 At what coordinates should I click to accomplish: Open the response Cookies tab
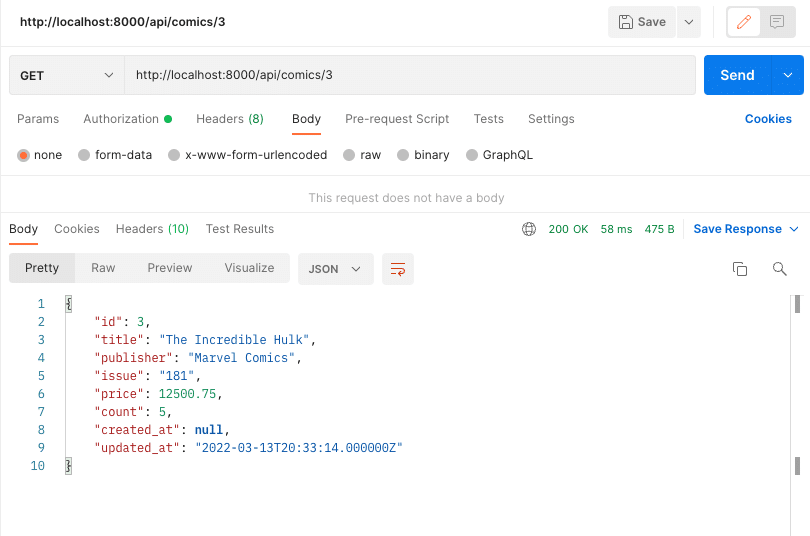click(76, 229)
